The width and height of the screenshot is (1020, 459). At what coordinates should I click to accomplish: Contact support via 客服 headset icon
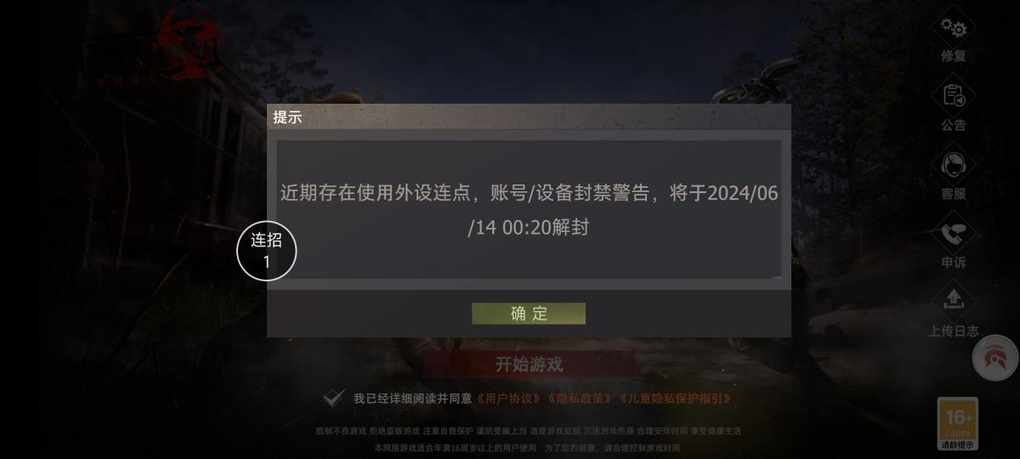point(954,164)
